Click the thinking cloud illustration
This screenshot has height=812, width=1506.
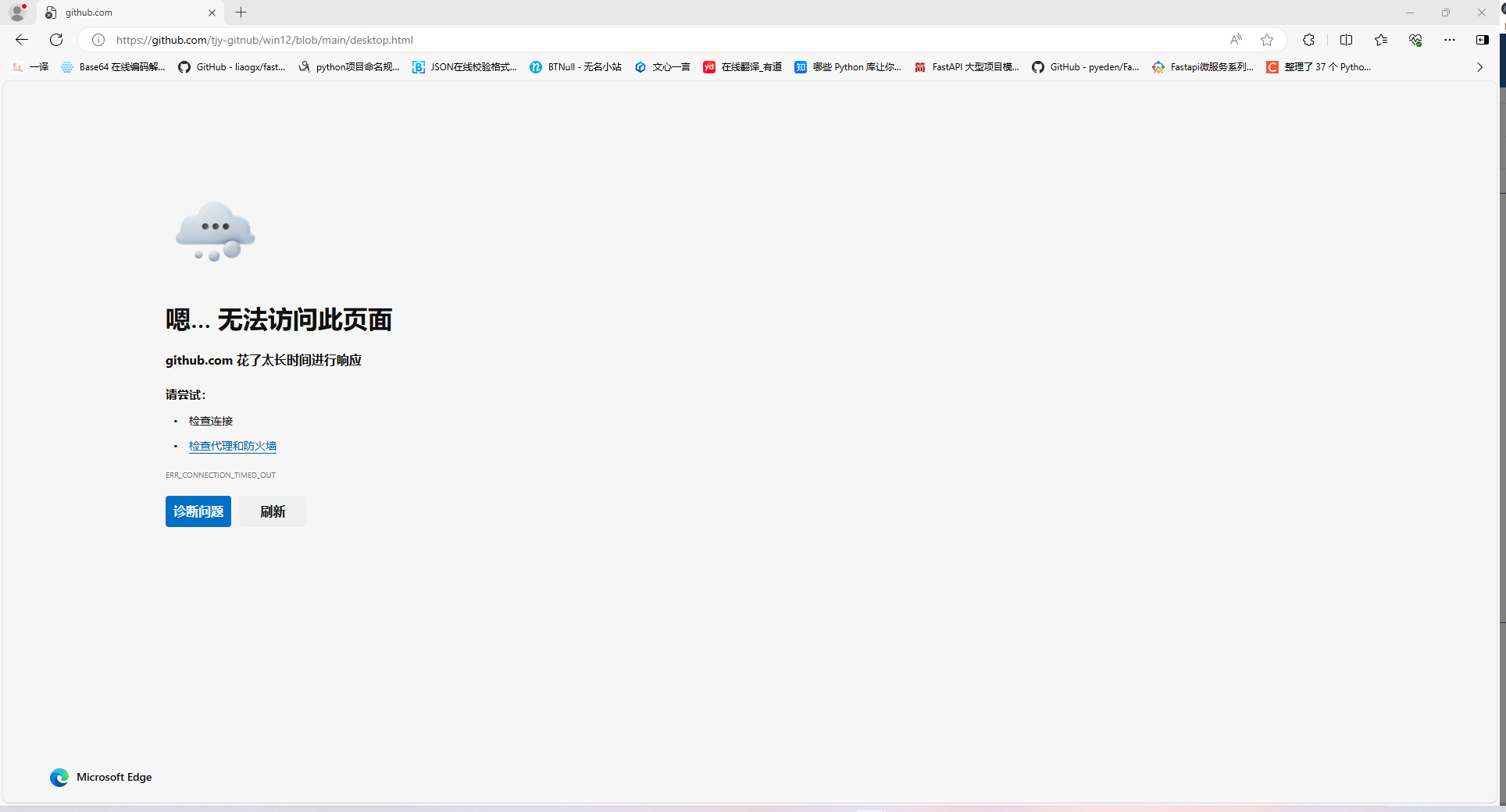[216, 232]
